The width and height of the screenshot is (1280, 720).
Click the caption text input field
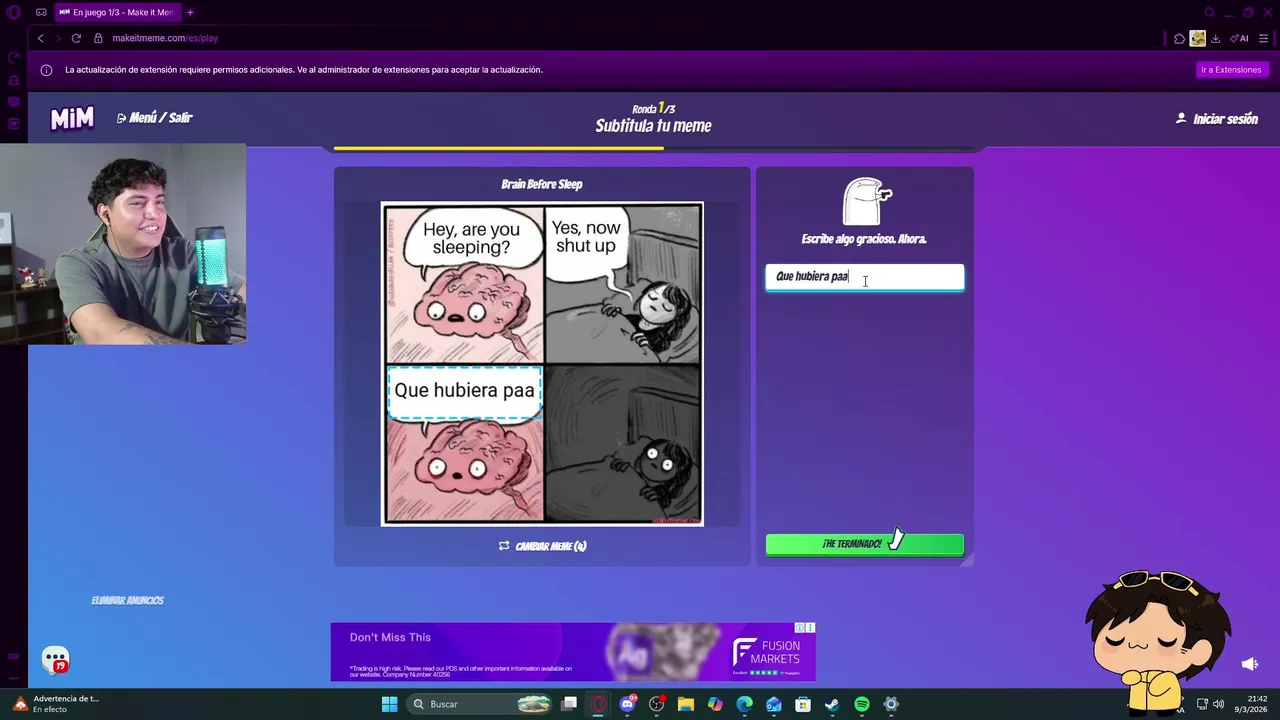tap(865, 277)
